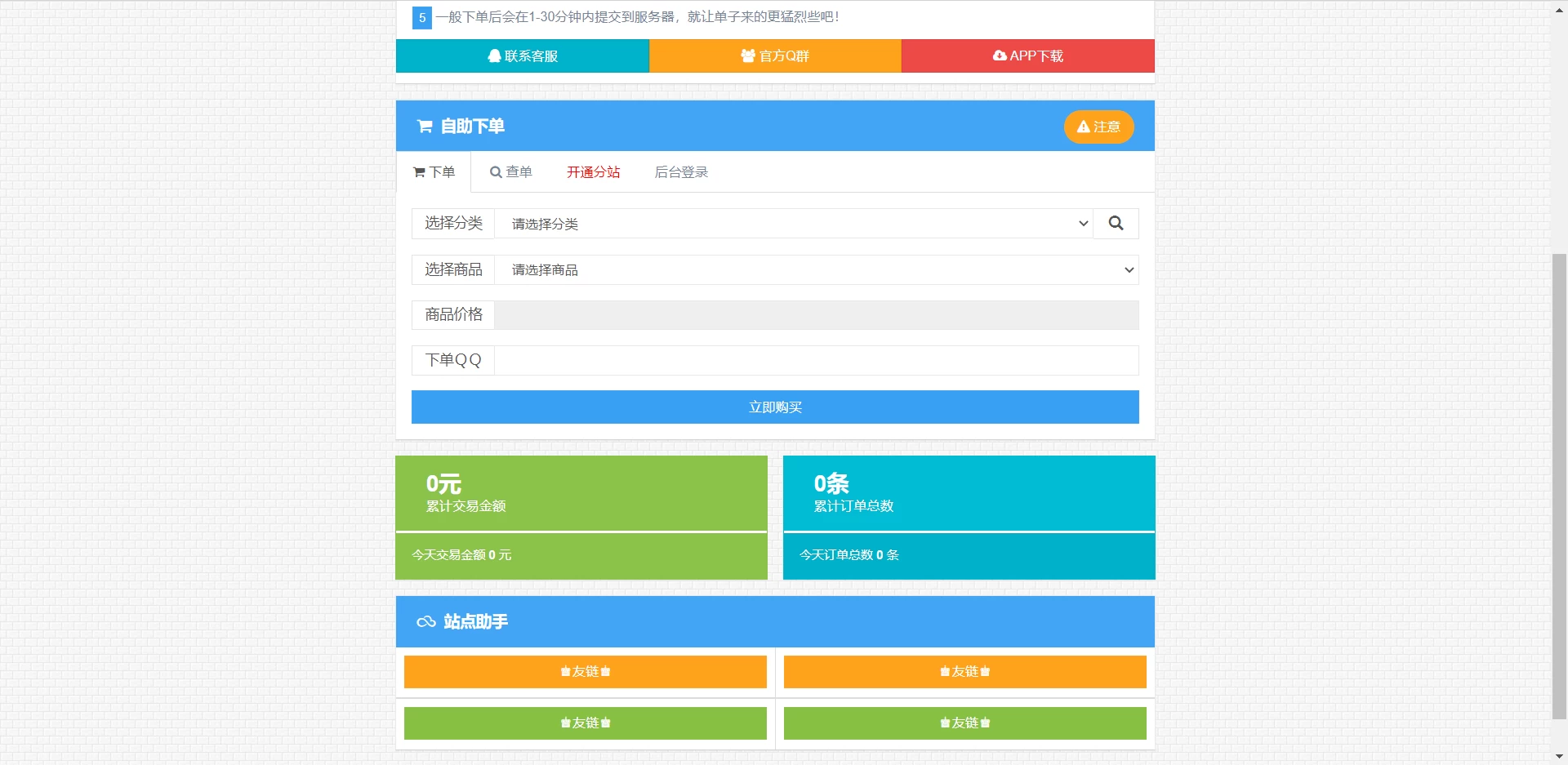Switch to the 查单 tab
This screenshot has height=765, width=1568.
(x=510, y=171)
